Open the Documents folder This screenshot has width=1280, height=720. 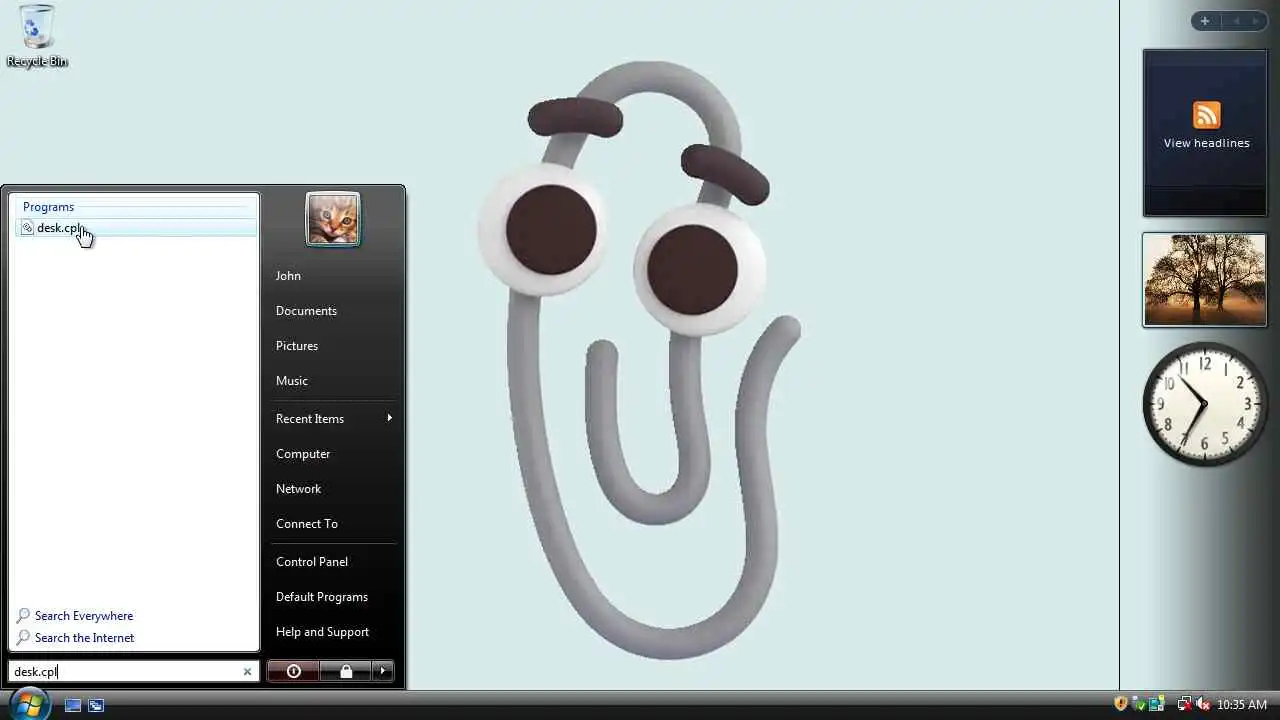click(306, 311)
